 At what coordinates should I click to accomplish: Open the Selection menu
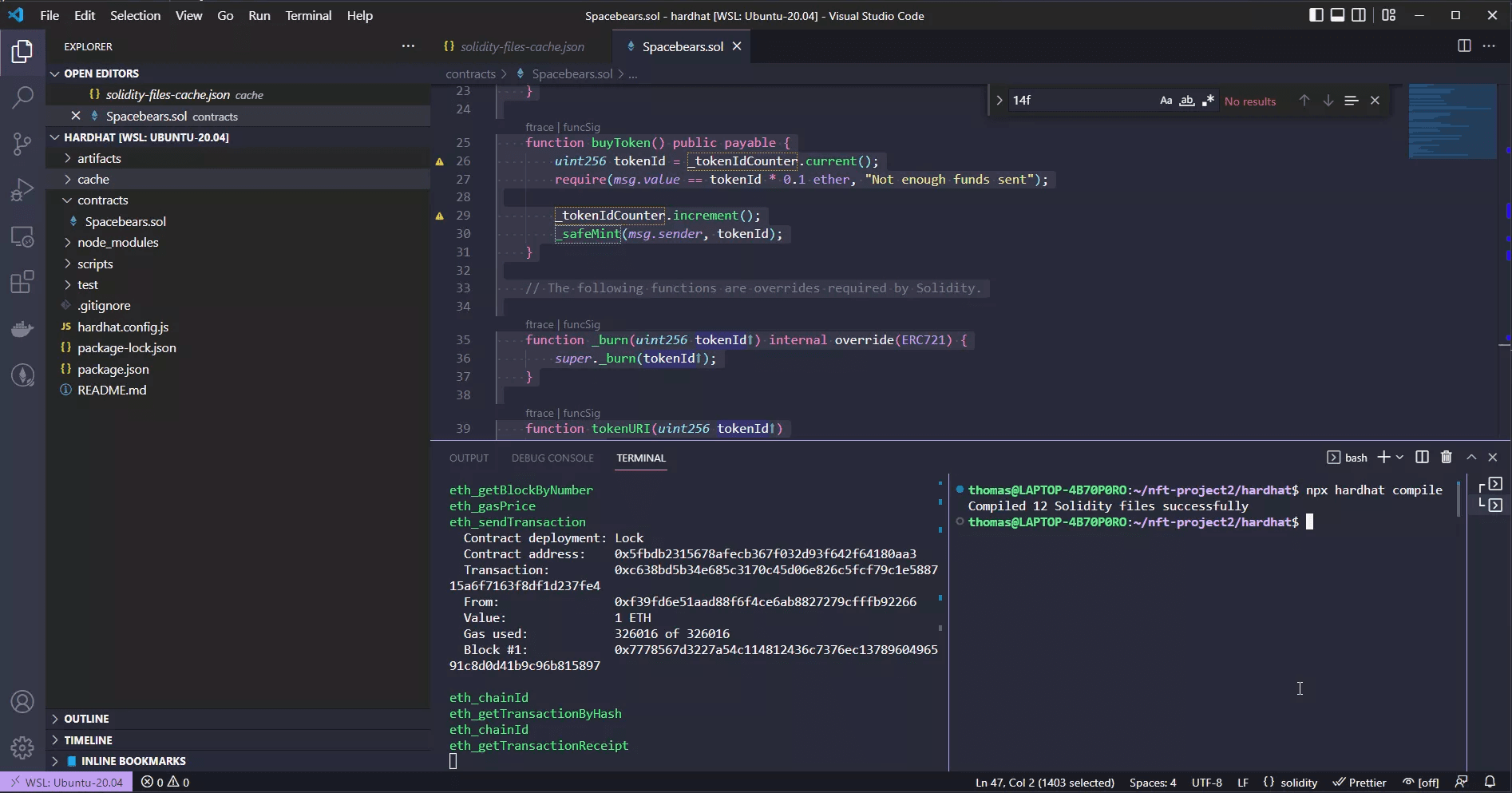point(135,15)
